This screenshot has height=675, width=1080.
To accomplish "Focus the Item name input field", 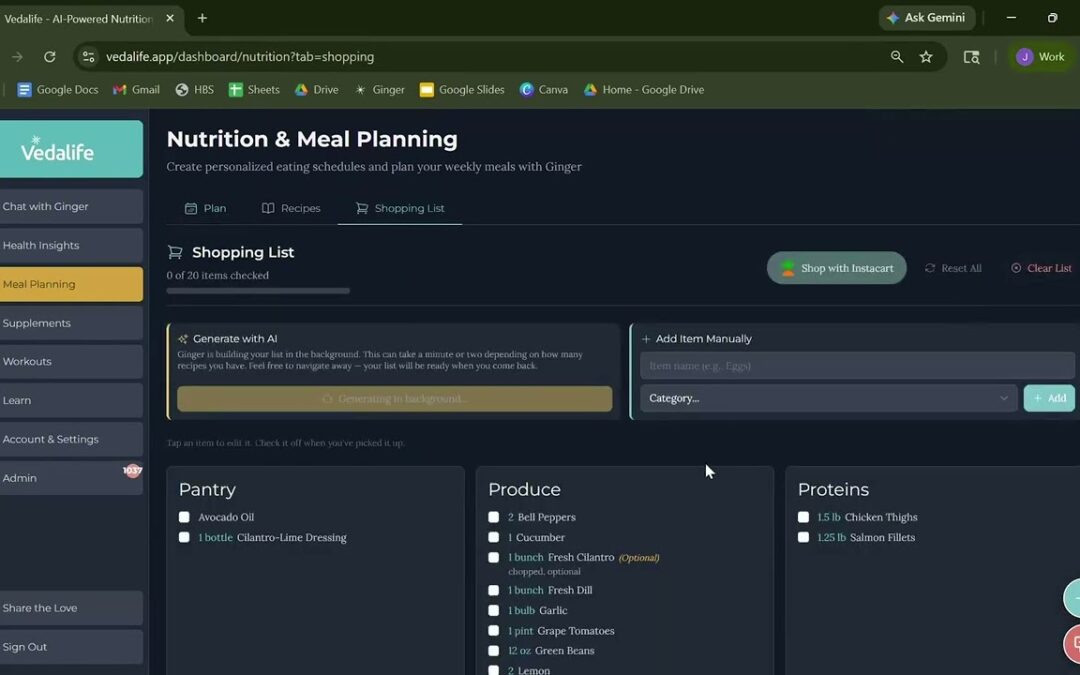I will (858, 366).
